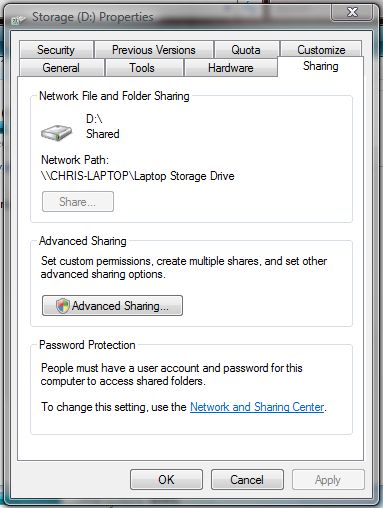Open the Tools tab
Screen dimensions: 383x508
[143, 68]
